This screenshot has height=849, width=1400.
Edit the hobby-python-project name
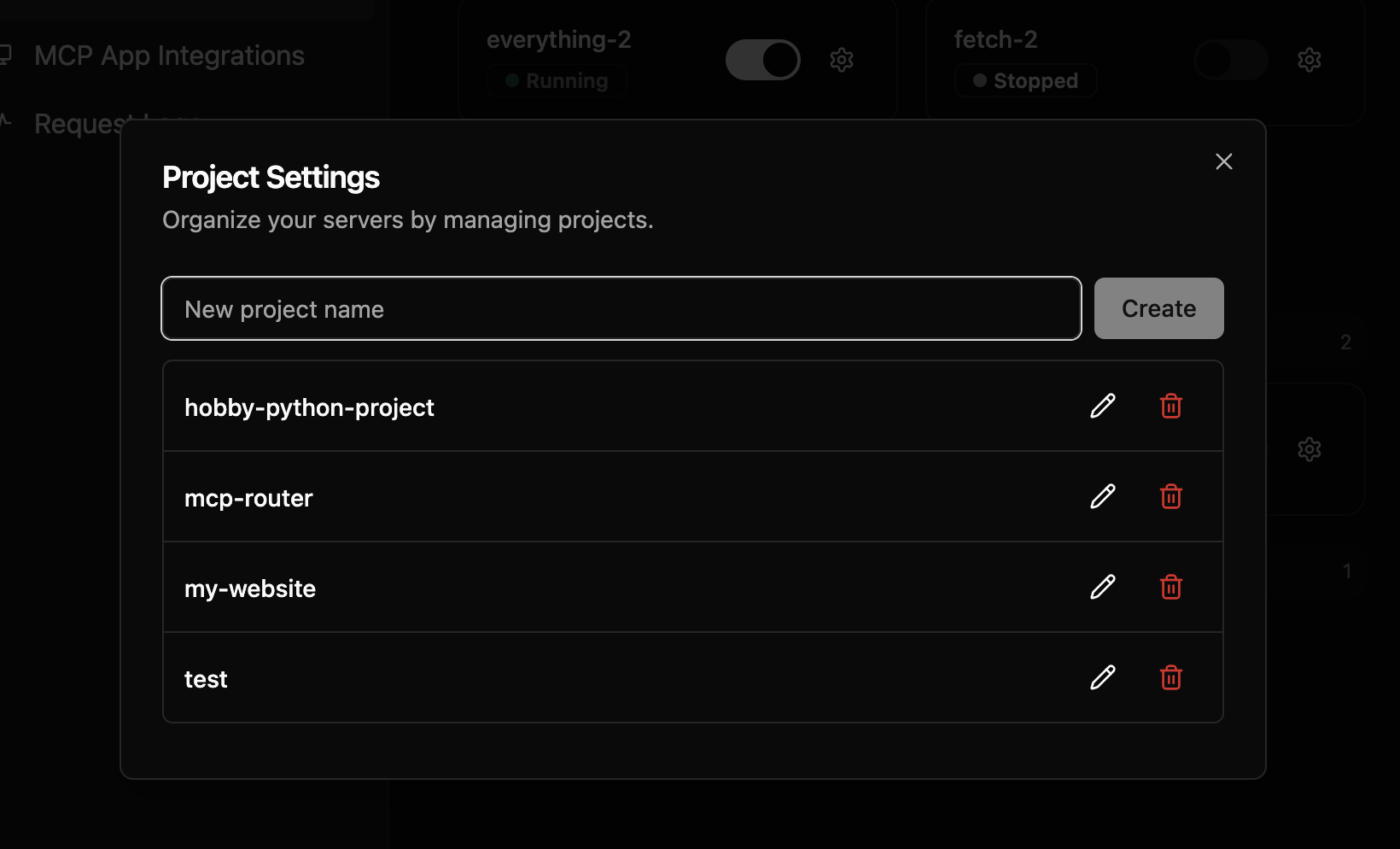(1102, 406)
